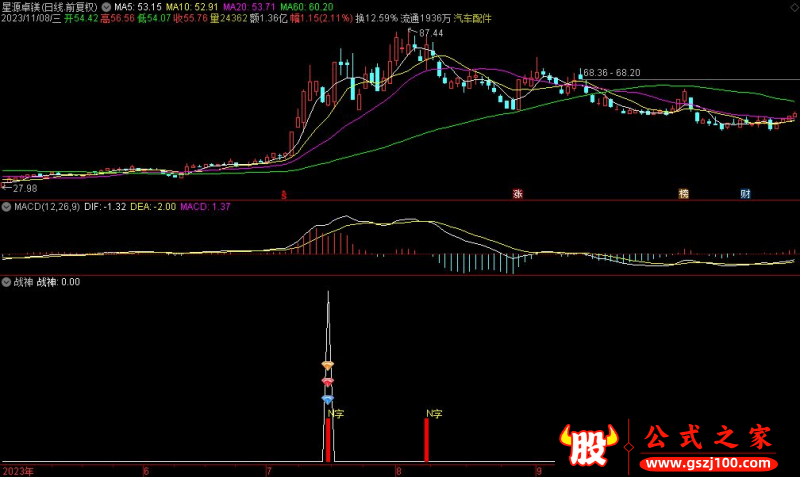Click the 2023年 label on the time axis

(17, 471)
